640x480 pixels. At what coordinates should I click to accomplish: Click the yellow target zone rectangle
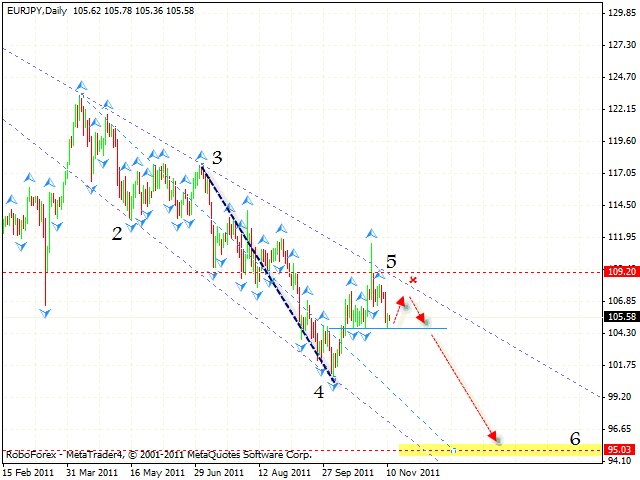click(500, 449)
